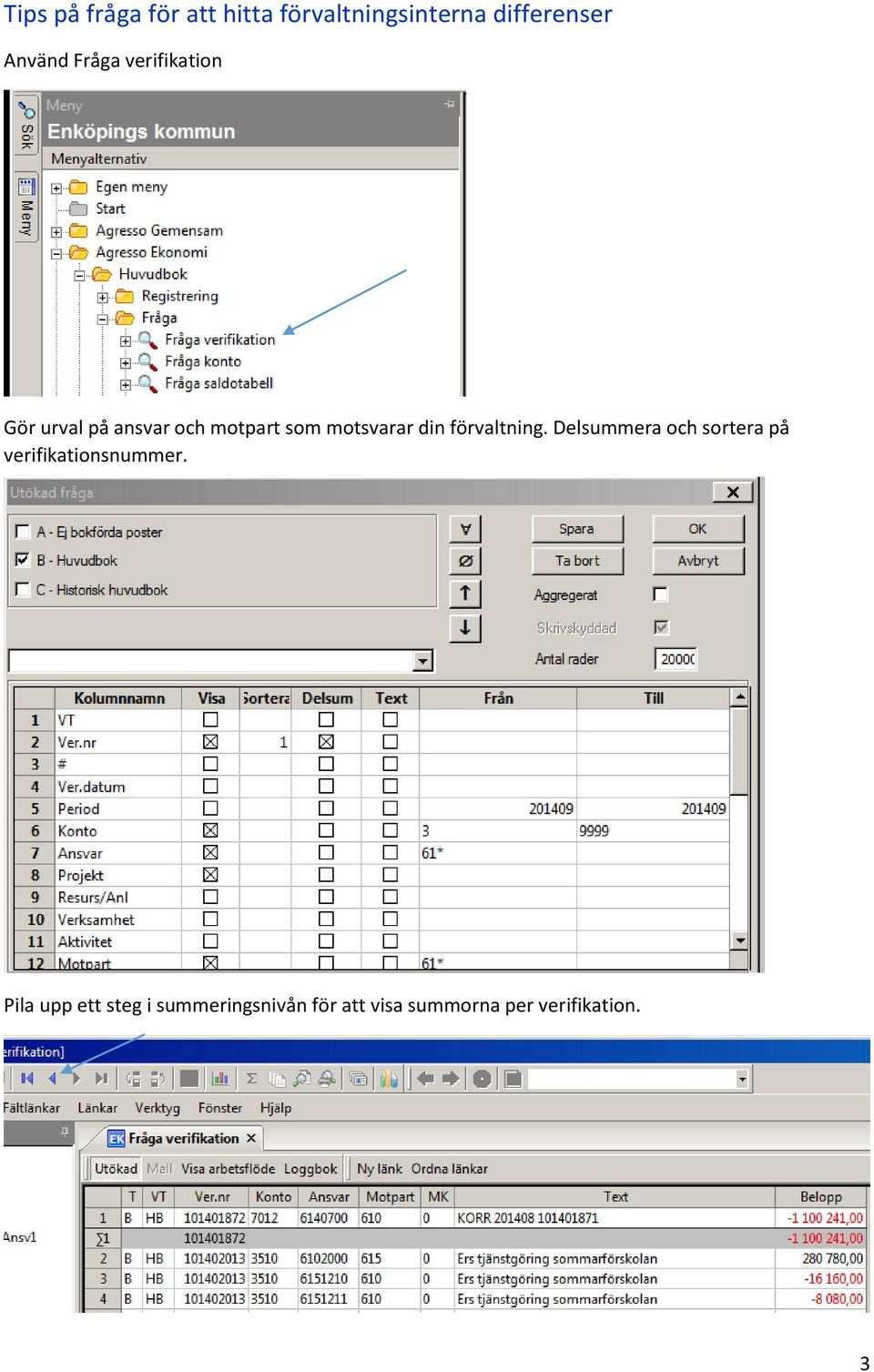The height and width of the screenshot is (1372, 874).
Task: Step up one summary level arrow
Action: (53, 1079)
